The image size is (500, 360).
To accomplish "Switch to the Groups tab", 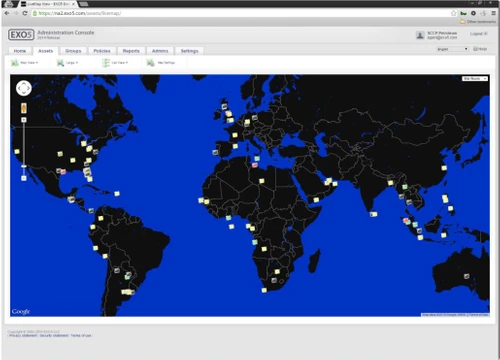I will [73, 51].
